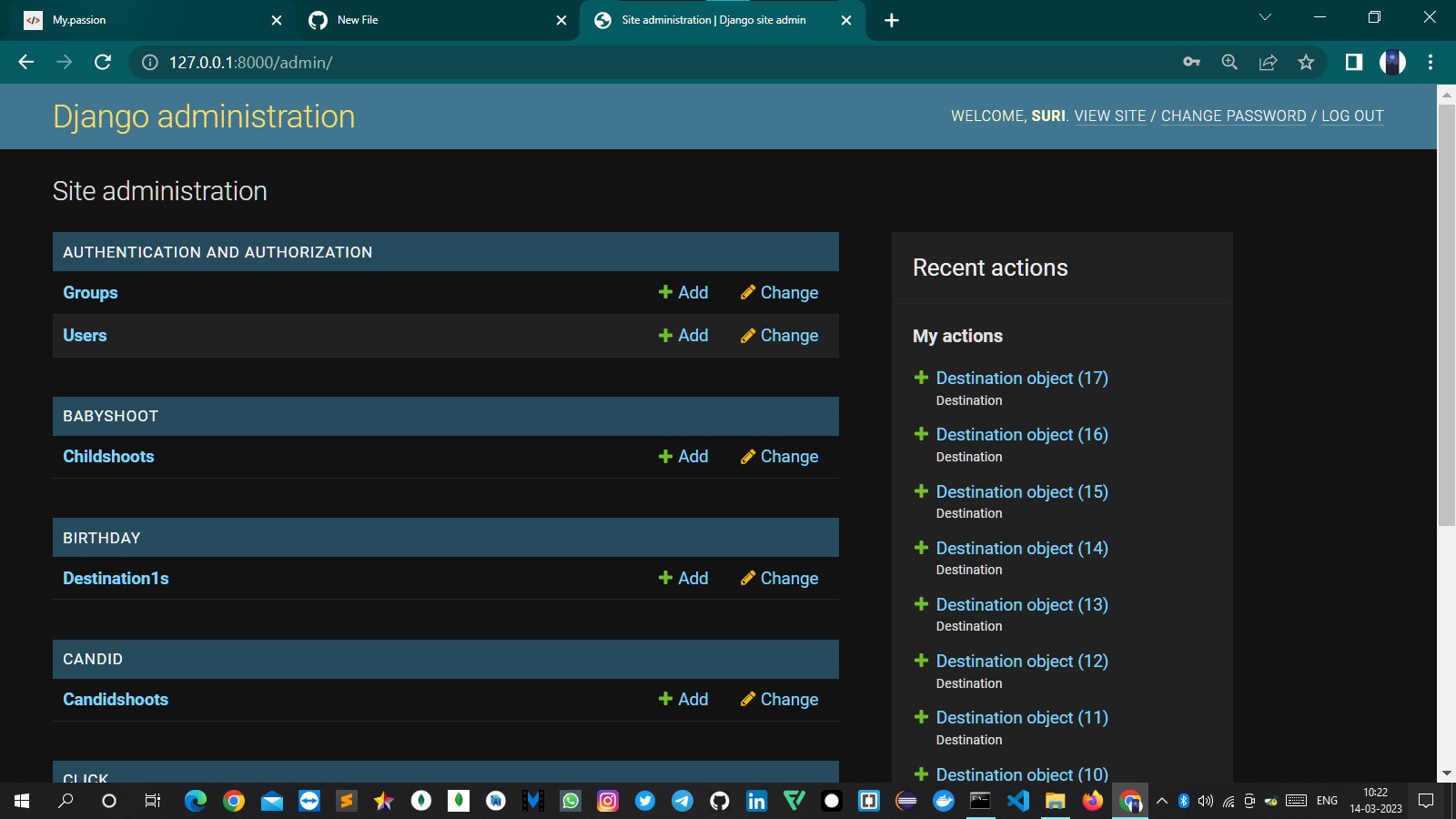Viewport: 1456px width, 819px height.
Task: Add a new Group
Action: (x=683, y=292)
